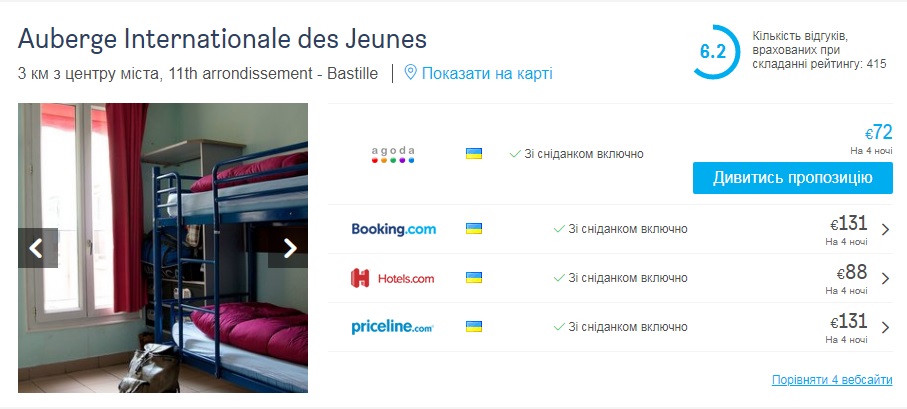Click the Ukrainian flag in Booking.com row
The width and height of the screenshot is (907, 409).
point(474,229)
